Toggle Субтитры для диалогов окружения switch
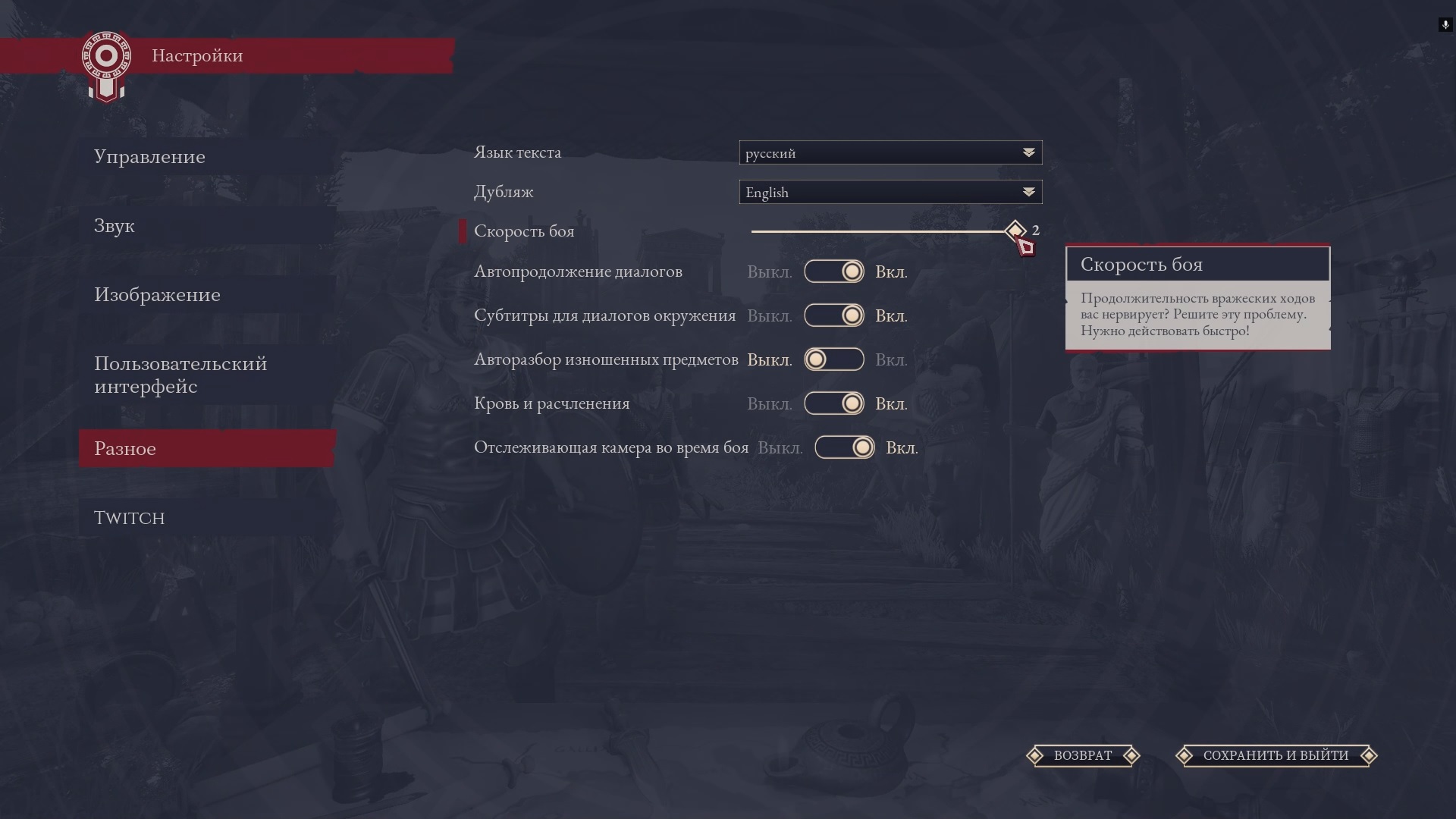 834,315
